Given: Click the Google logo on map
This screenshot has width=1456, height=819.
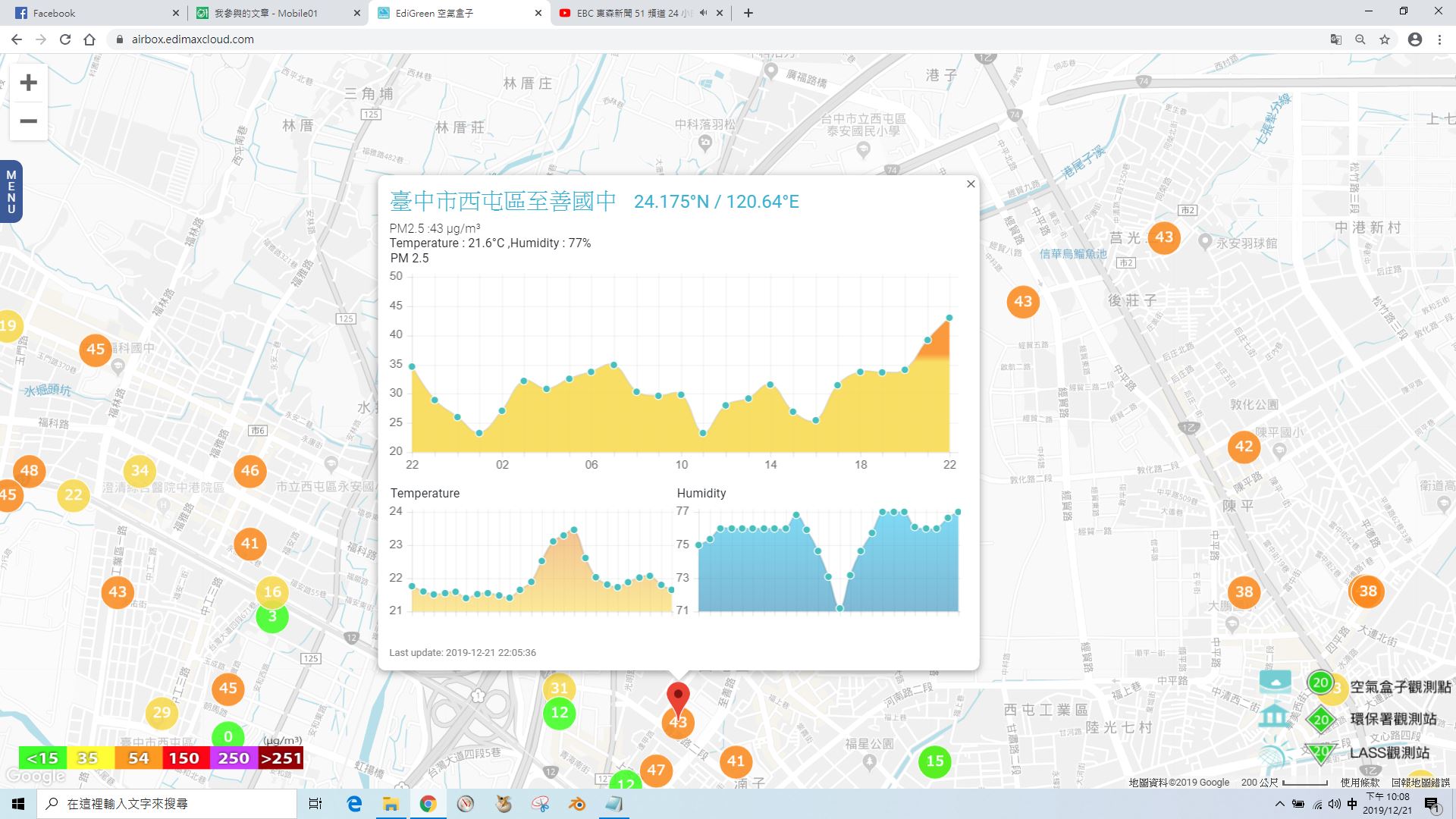Looking at the screenshot, I should click(35, 777).
